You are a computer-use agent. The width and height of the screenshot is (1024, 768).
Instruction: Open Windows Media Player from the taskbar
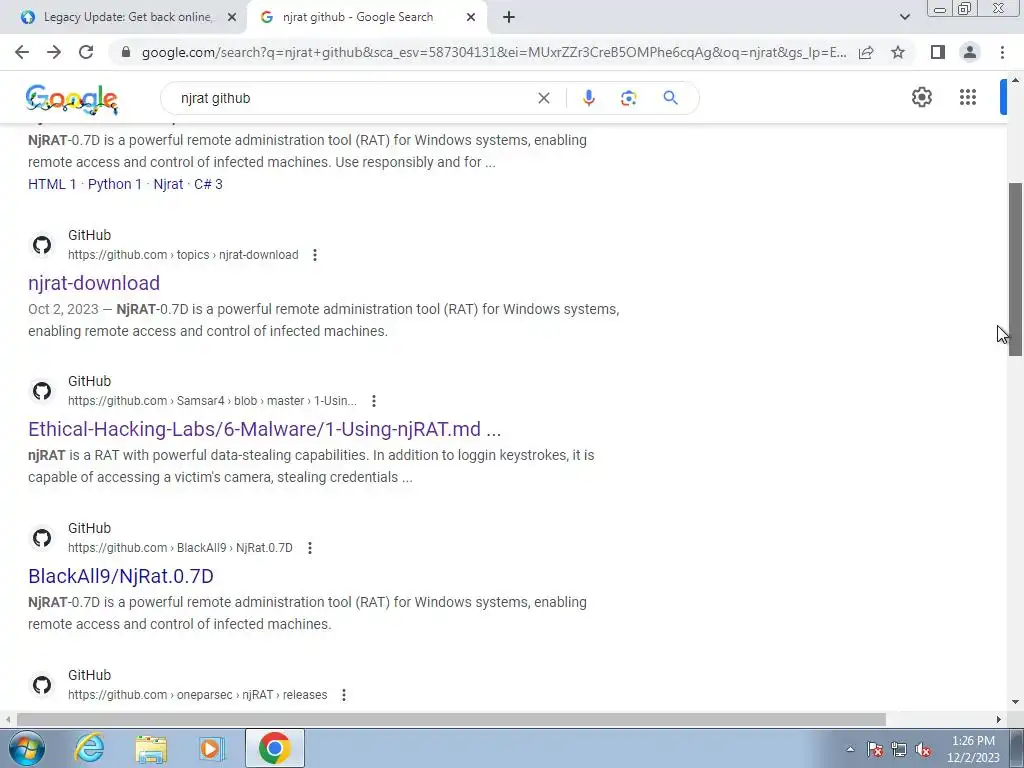212,748
